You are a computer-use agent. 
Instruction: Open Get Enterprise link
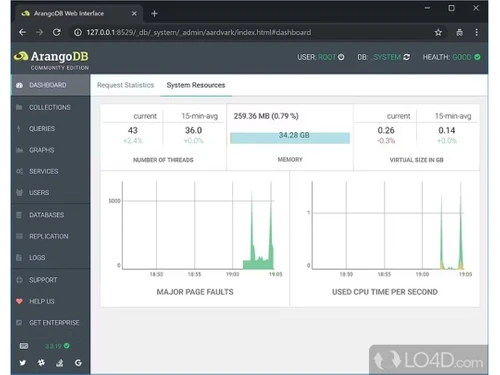click(50, 323)
